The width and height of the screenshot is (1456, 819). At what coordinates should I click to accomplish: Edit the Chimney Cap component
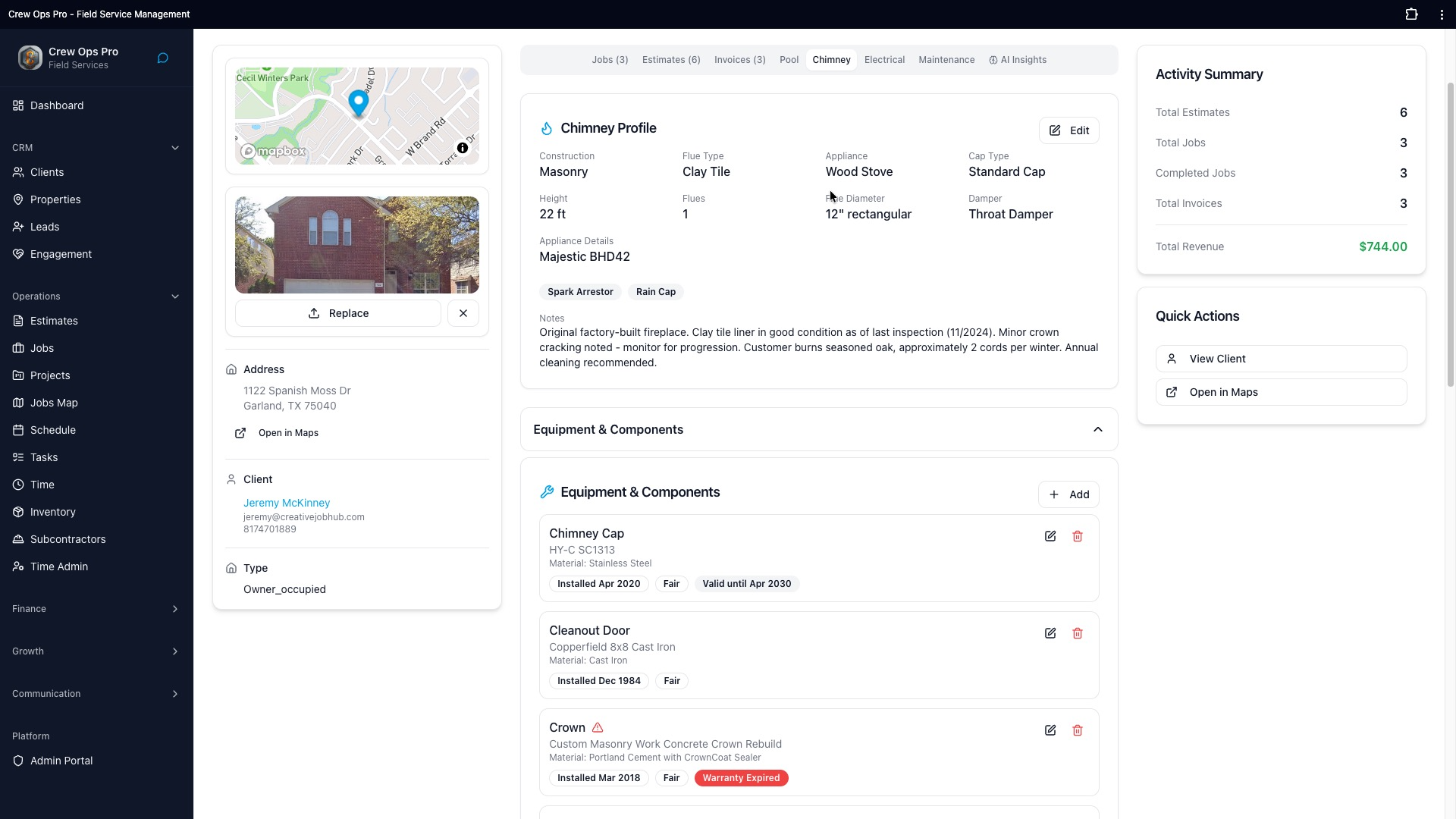(1050, 536)
